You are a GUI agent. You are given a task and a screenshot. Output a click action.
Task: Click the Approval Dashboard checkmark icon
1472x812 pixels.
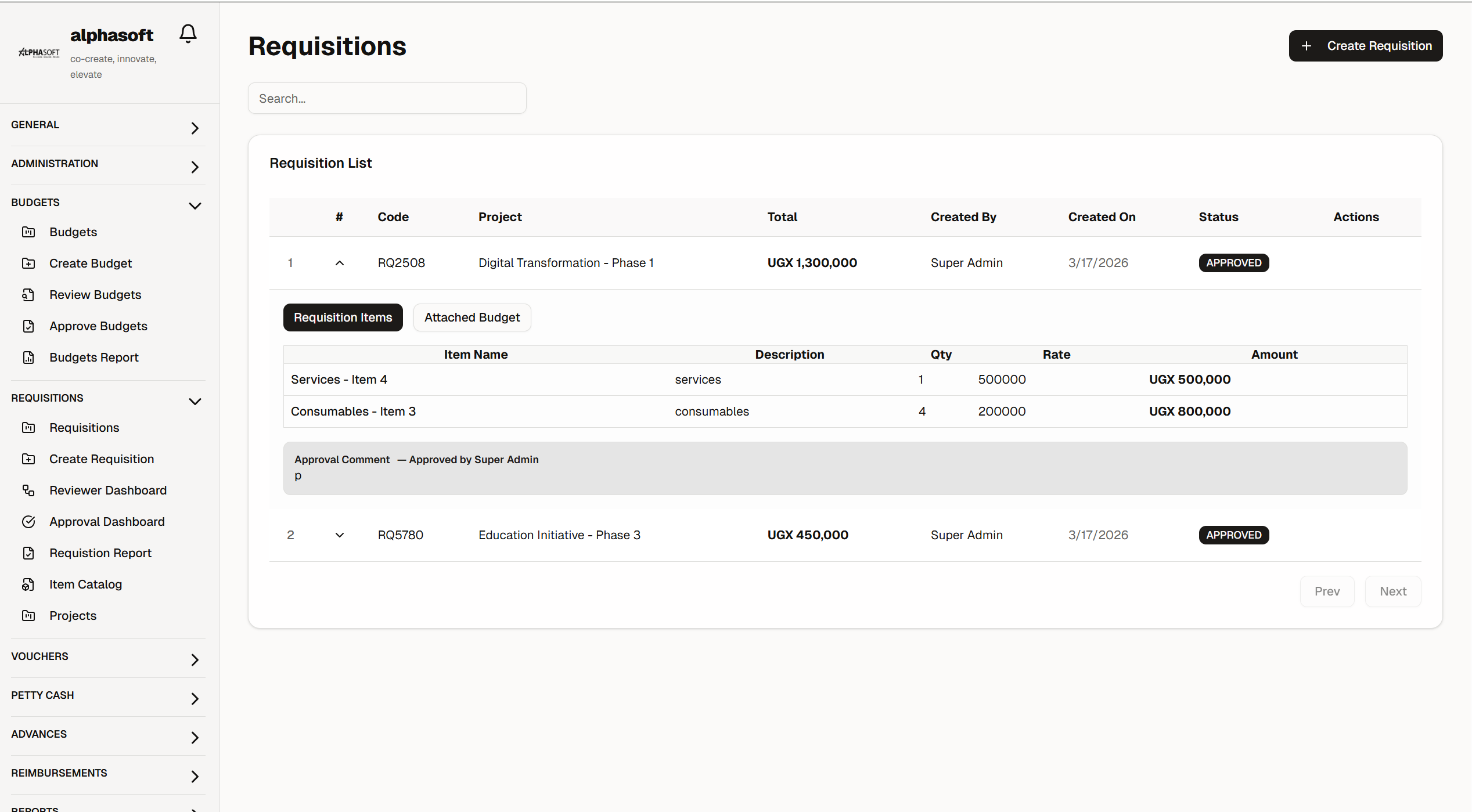(28, 522)
